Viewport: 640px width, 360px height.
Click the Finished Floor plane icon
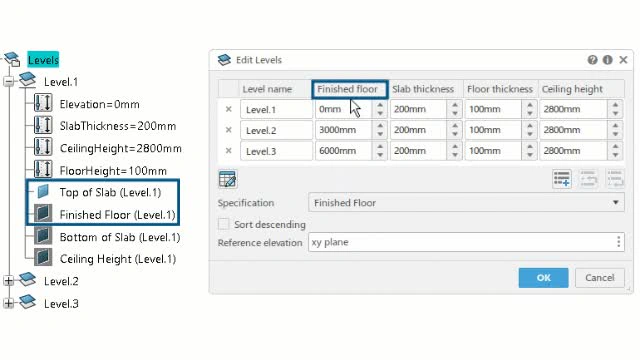coord(43,213)
